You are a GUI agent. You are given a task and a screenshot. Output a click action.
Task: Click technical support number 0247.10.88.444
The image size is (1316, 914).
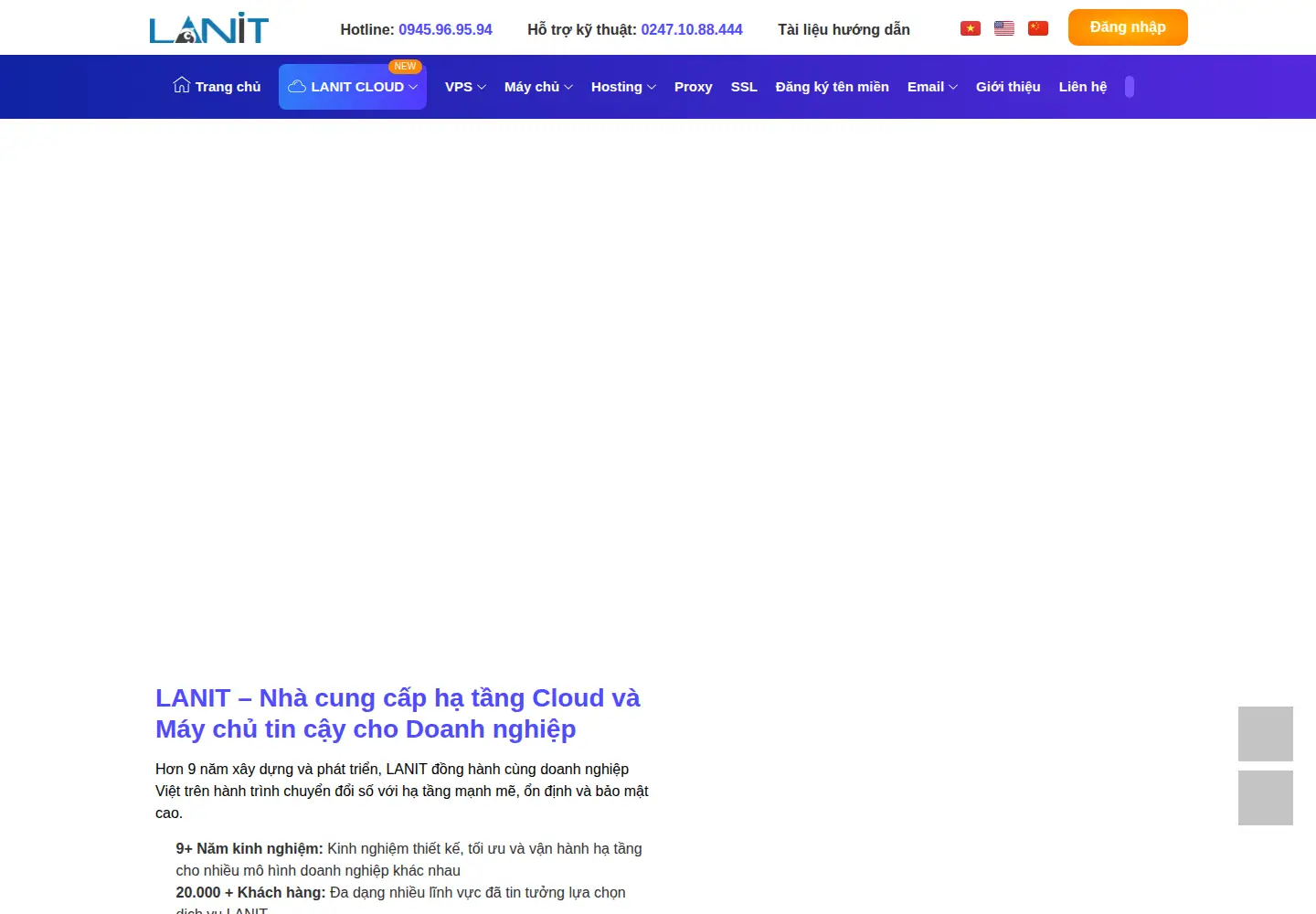pyautogui.click(x=692, y=29)
